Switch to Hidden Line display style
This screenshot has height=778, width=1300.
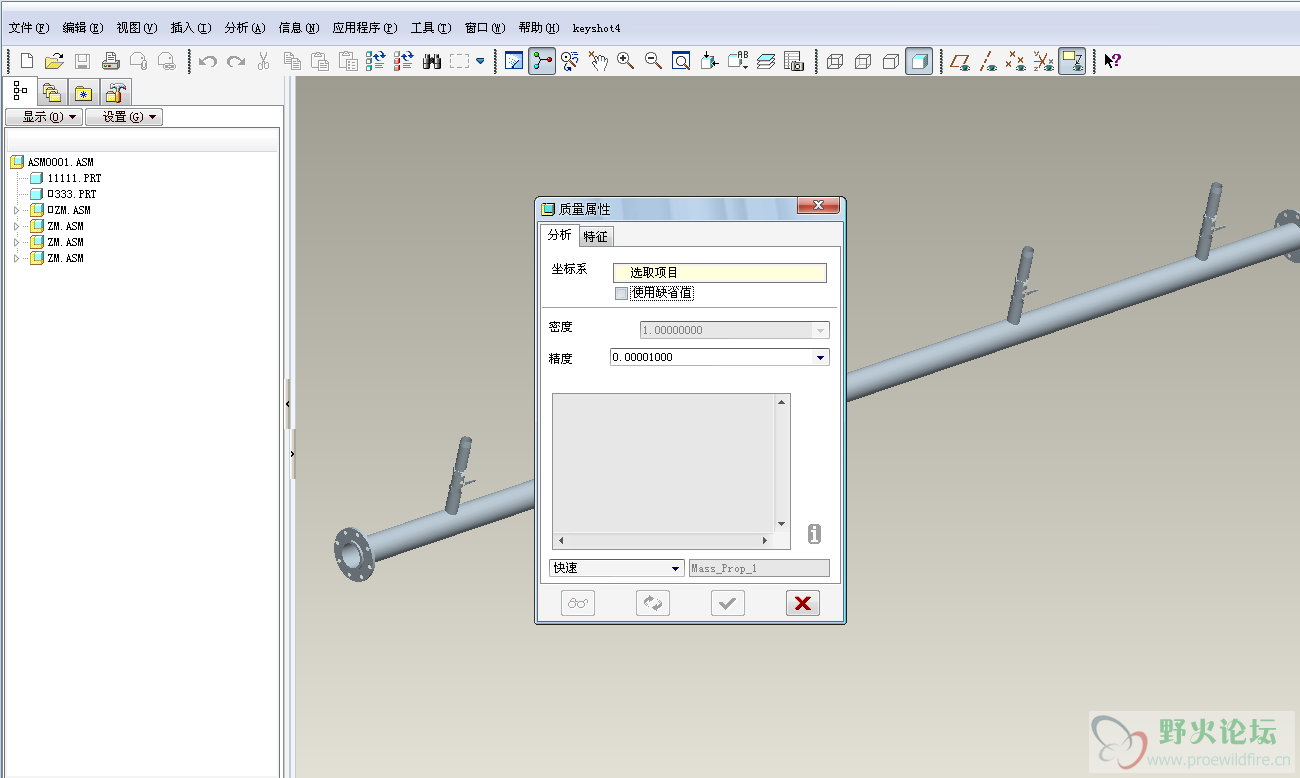click(863, 61)
